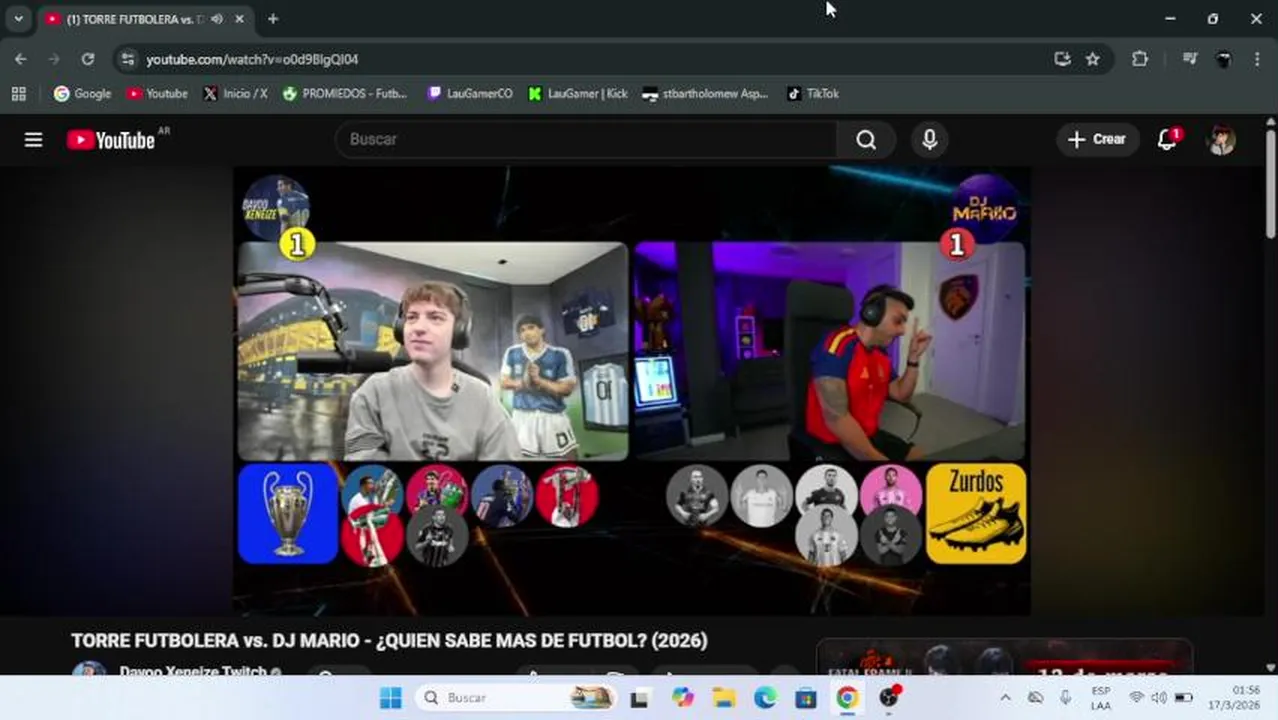Viewport: 1278px width, 720px height.
Task: View site information icon in address bar
Action: (127, 59)
